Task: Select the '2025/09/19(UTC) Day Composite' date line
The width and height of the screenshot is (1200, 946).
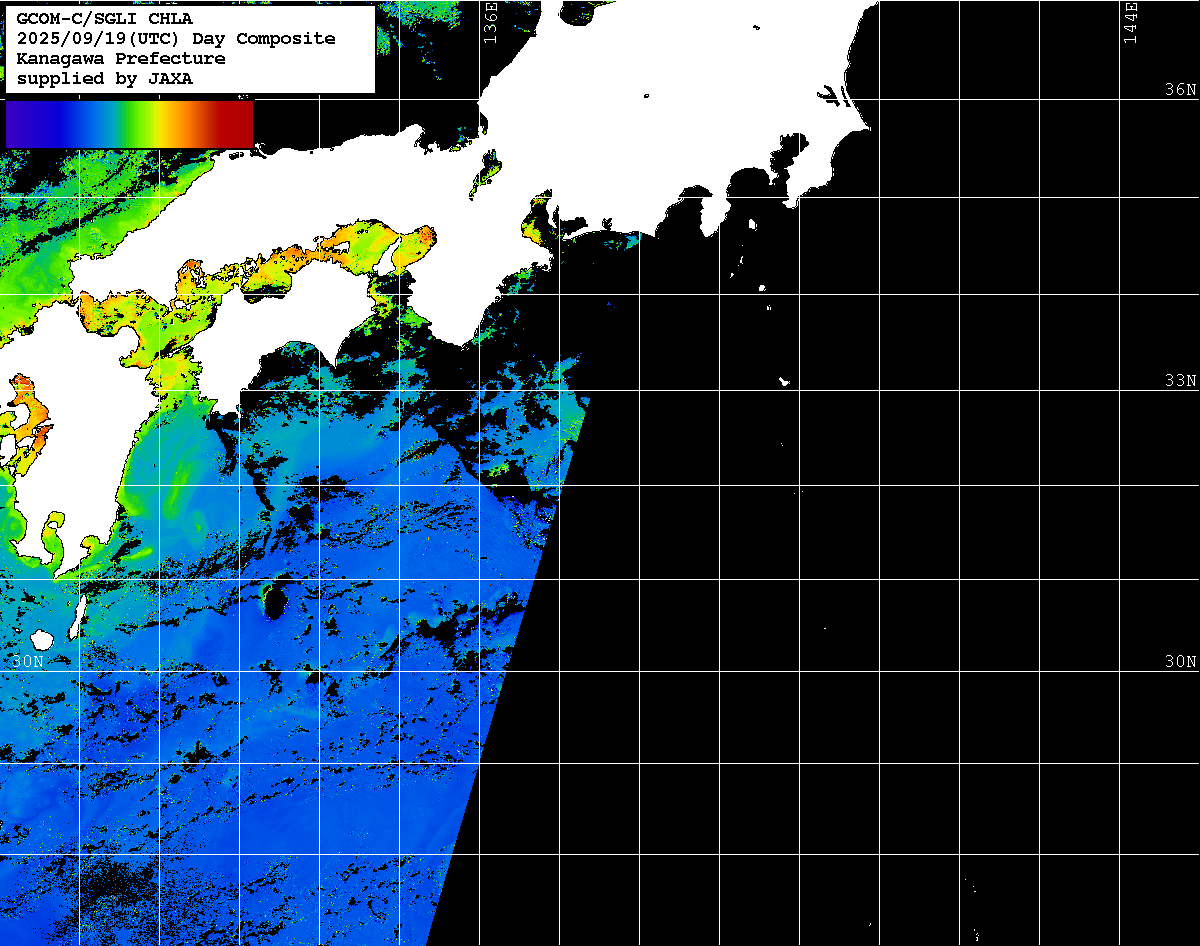Action: point(176,39)
